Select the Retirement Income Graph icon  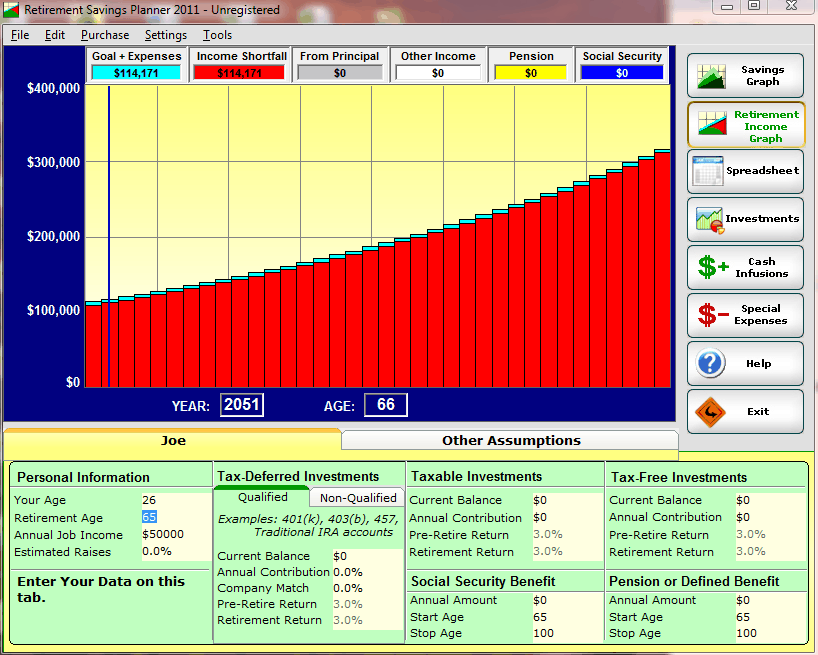pos(710,125)
